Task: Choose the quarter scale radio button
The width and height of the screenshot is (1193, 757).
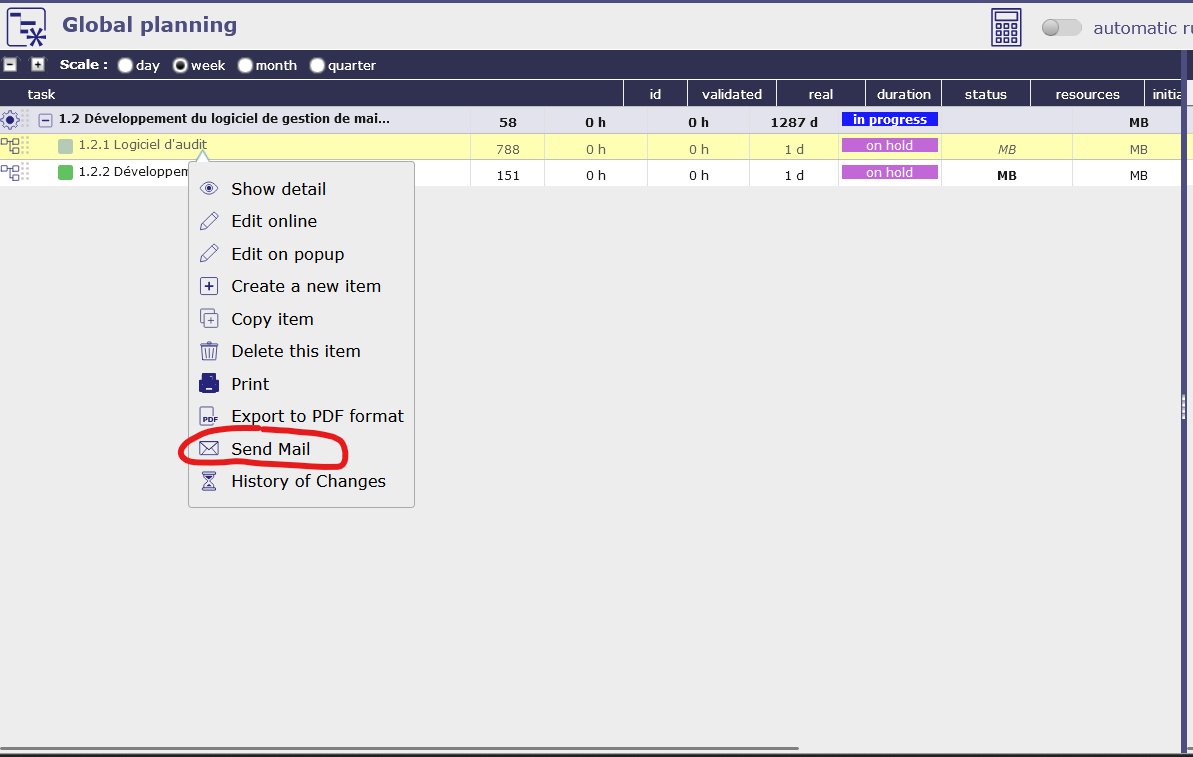Action: [317, 66]
